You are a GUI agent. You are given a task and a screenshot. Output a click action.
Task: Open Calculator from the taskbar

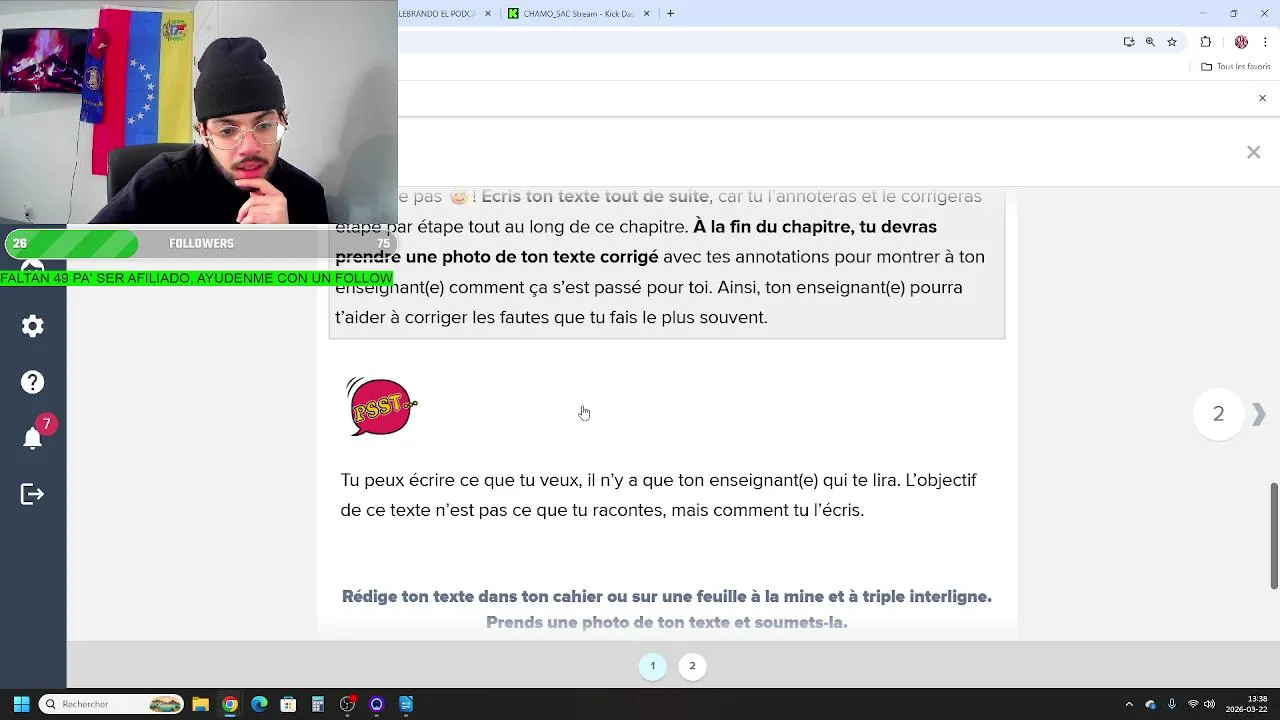(317, 704)
